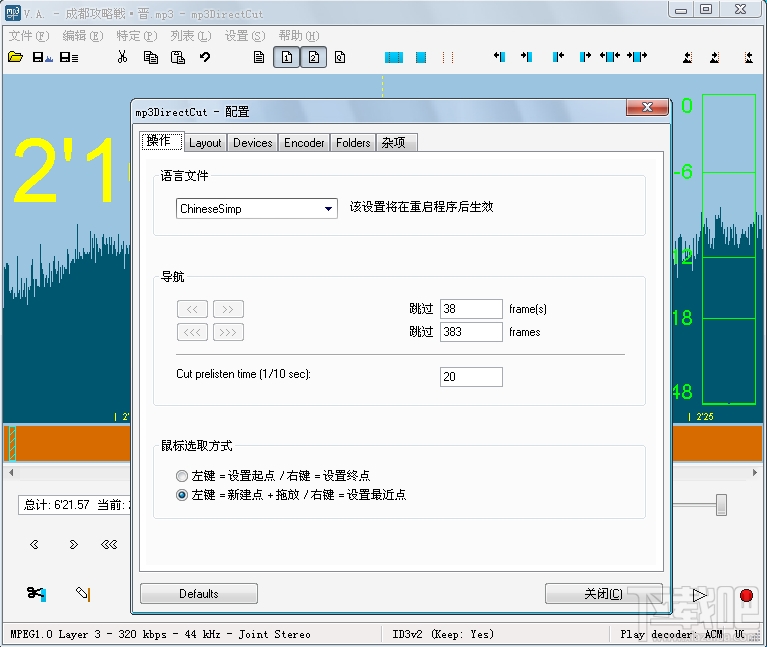This screenshot has width=767, height=647.
Task: Click the orange overview position bar
Action: pyautogui.click(x=68, y=443)
